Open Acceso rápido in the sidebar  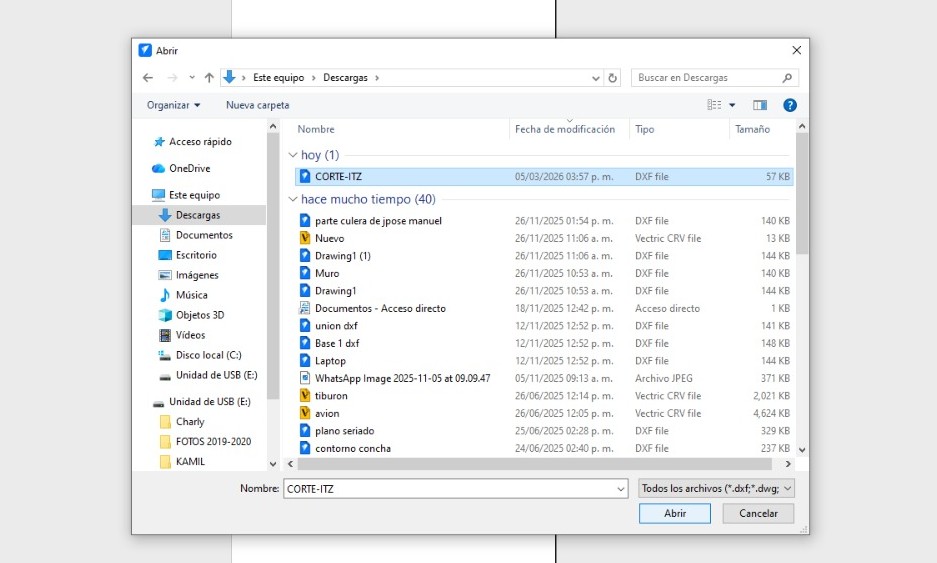click(192, 142)
